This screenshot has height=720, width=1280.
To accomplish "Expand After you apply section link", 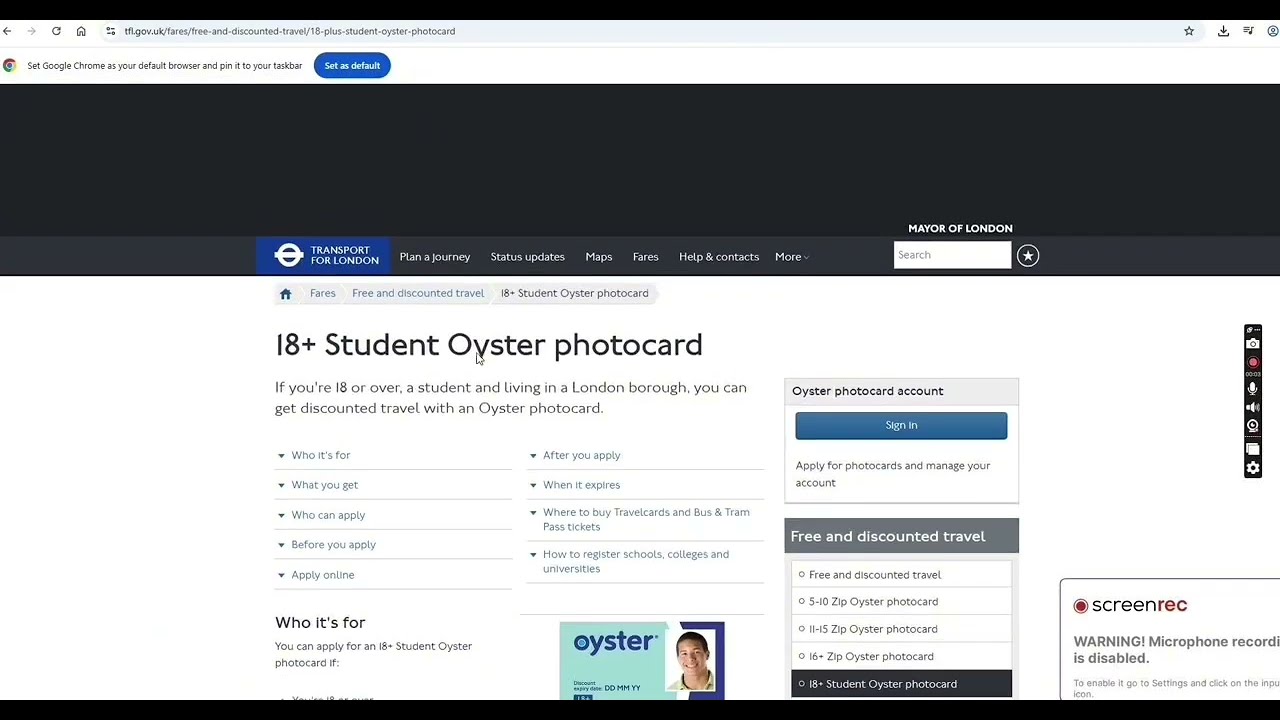I will 581,455.
